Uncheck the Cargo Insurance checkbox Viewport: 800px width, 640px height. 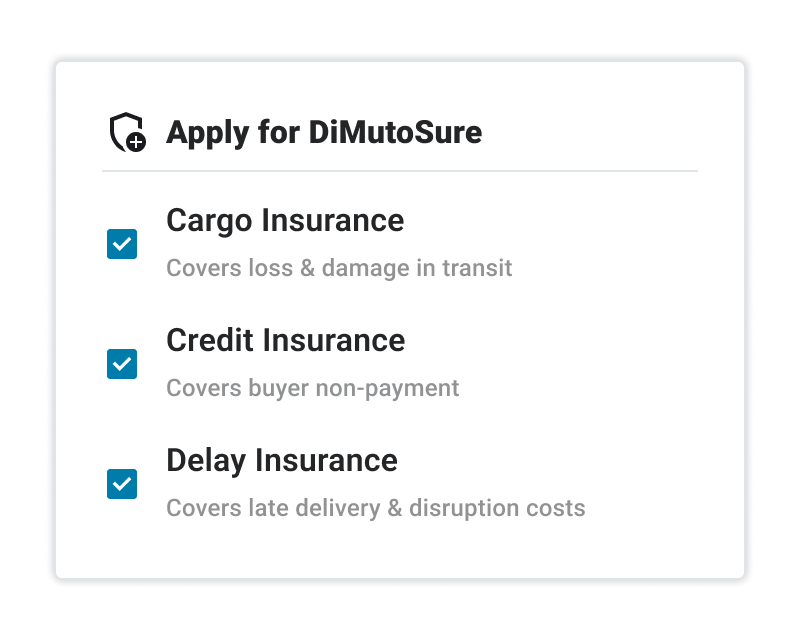coord(122,244)
